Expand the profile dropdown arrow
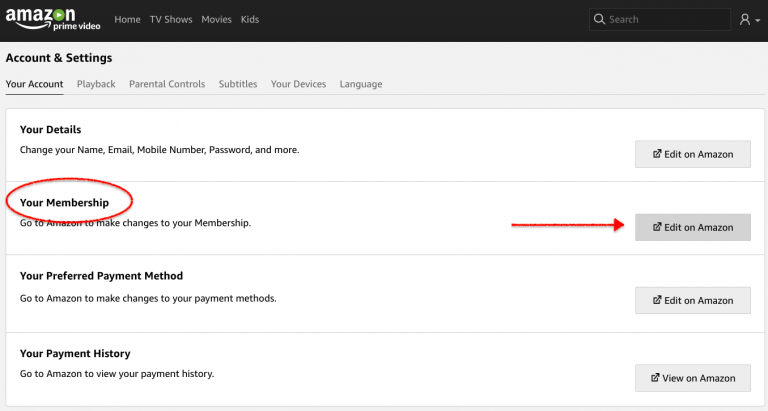The height and width of the screenshot is (411, 768). 758,21
